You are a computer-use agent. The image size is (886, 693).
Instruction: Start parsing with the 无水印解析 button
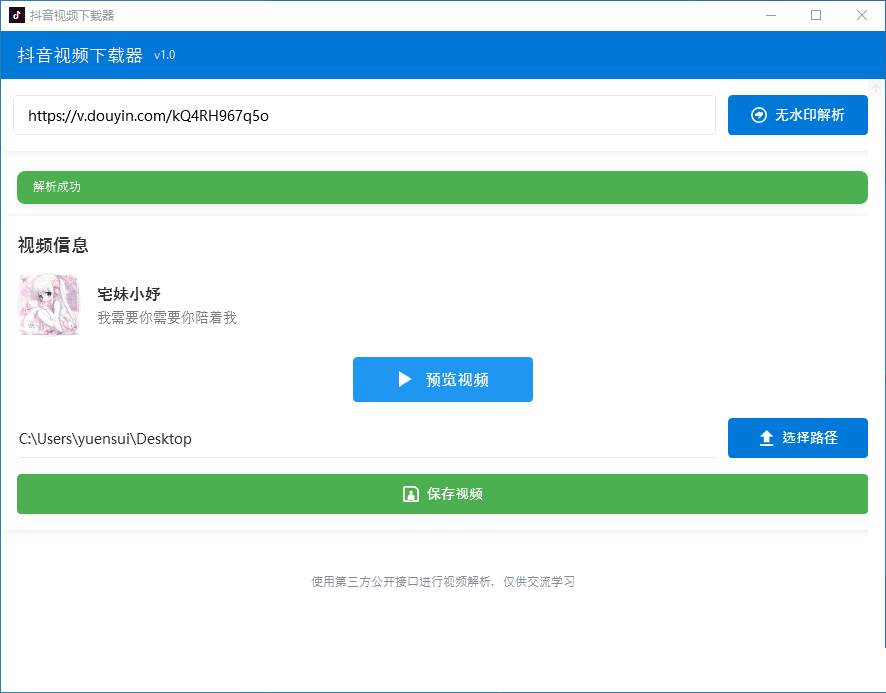click(x=797, y=114)
